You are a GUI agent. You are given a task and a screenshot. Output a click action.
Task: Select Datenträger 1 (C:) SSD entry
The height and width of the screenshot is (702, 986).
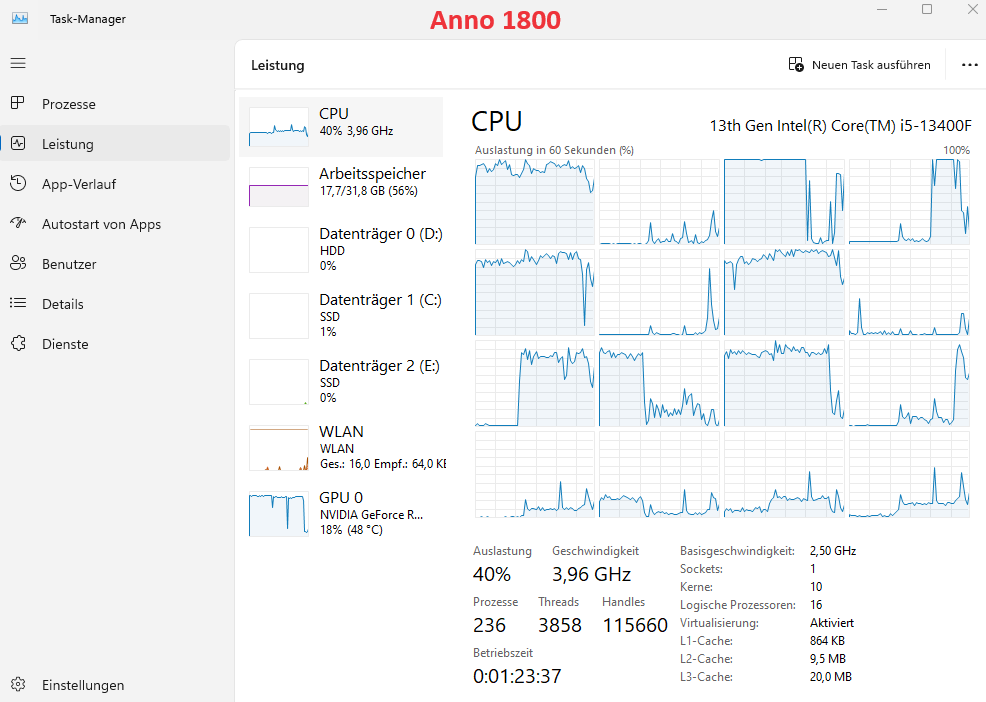(341, 316)
